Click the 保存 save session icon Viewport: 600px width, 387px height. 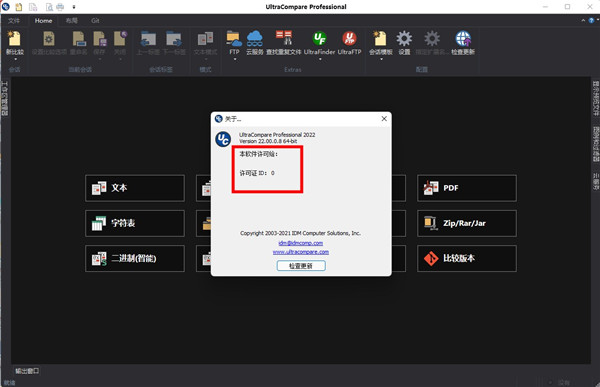(99, 39)
